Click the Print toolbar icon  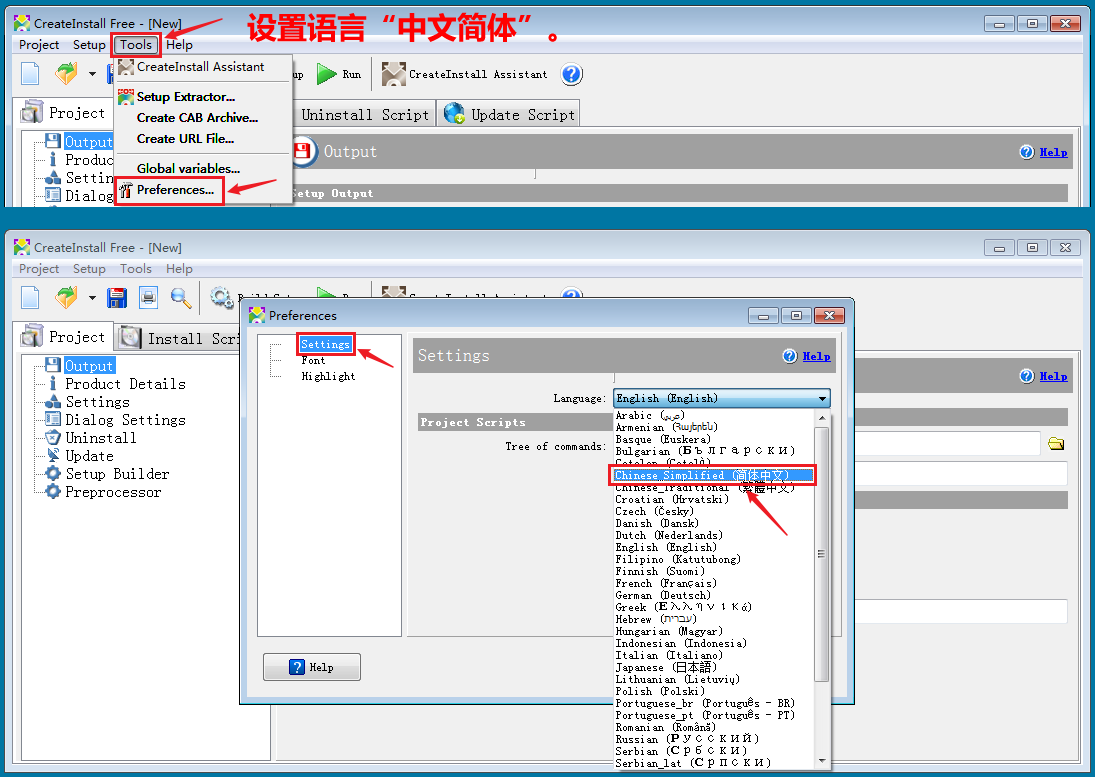(148, 297)
